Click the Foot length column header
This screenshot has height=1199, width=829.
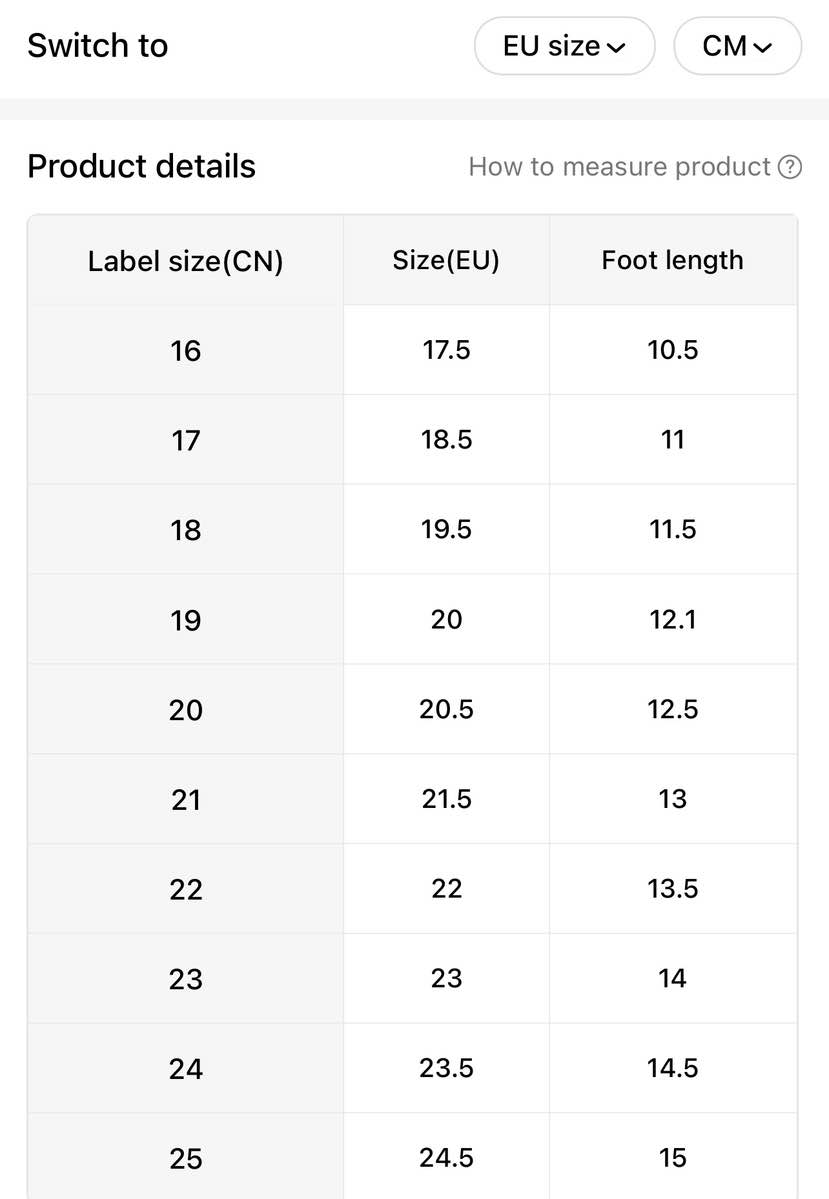click(672, 260)
